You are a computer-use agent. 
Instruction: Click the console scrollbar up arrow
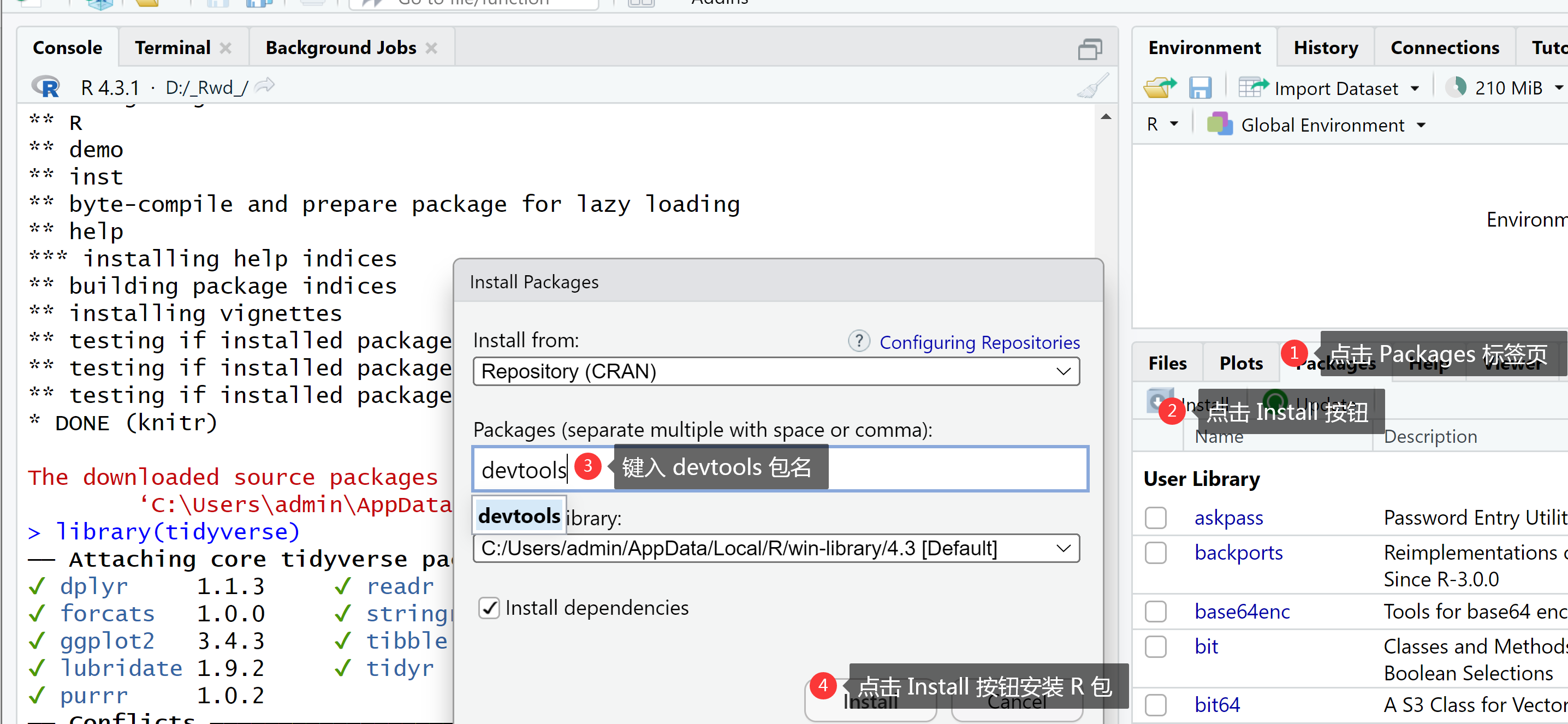1106,116
